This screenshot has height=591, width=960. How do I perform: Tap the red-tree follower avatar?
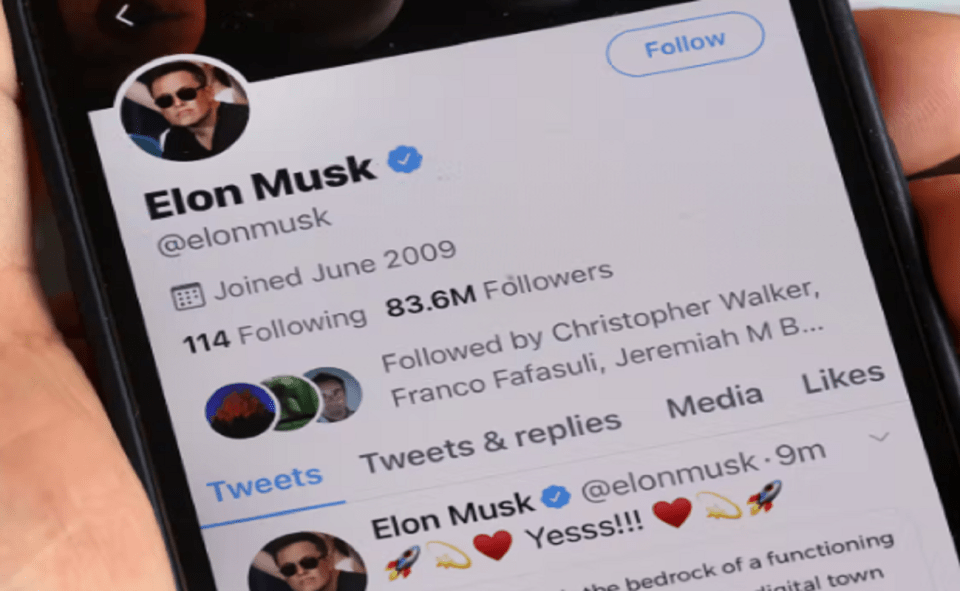[240, 410]
